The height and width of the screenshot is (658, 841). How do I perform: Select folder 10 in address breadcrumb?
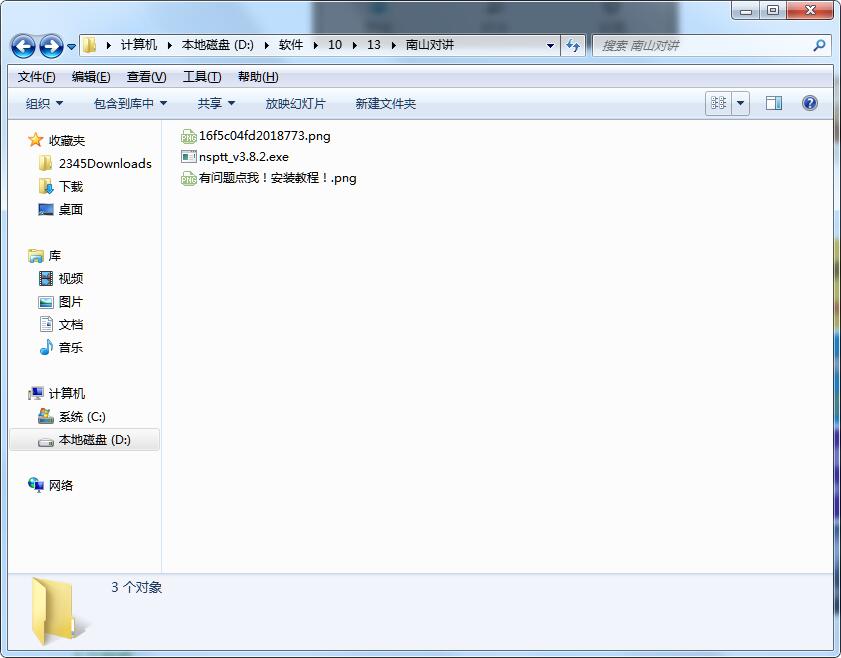coord(335,45)
